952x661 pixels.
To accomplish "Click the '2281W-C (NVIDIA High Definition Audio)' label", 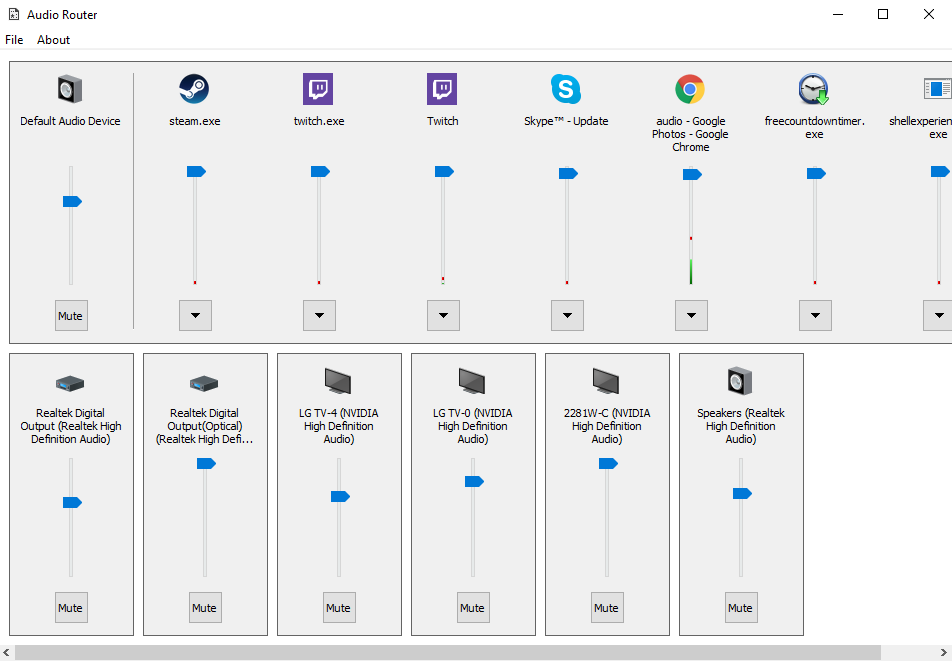I will tap(607, 426).
